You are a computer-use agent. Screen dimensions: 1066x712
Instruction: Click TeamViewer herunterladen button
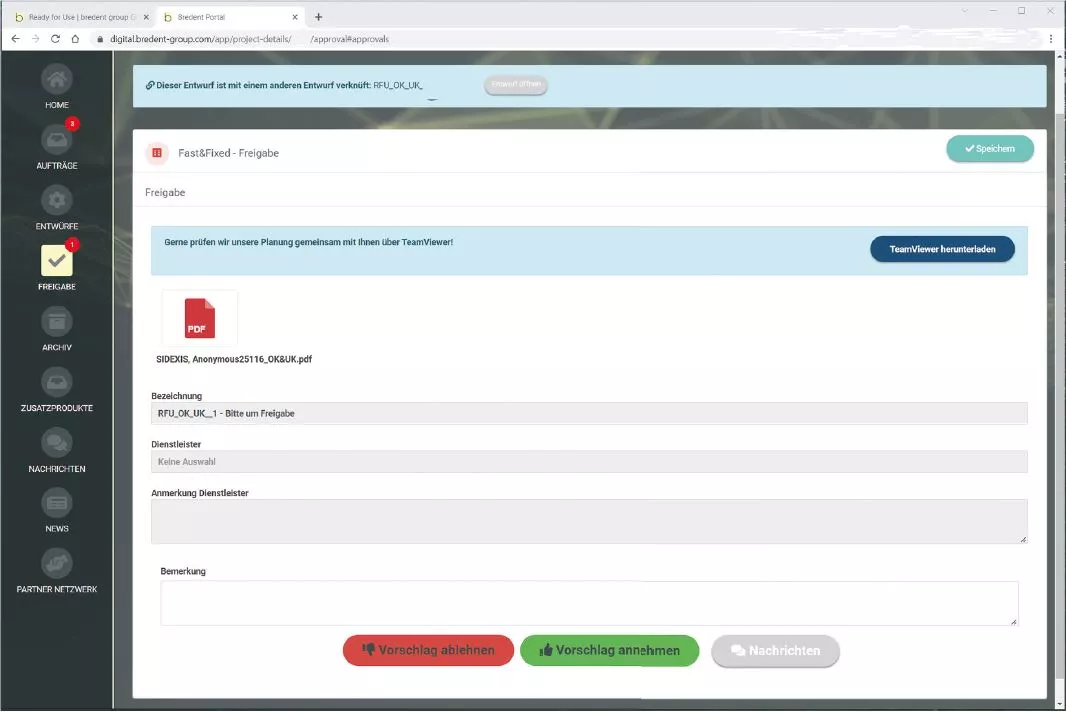(941, 249)
